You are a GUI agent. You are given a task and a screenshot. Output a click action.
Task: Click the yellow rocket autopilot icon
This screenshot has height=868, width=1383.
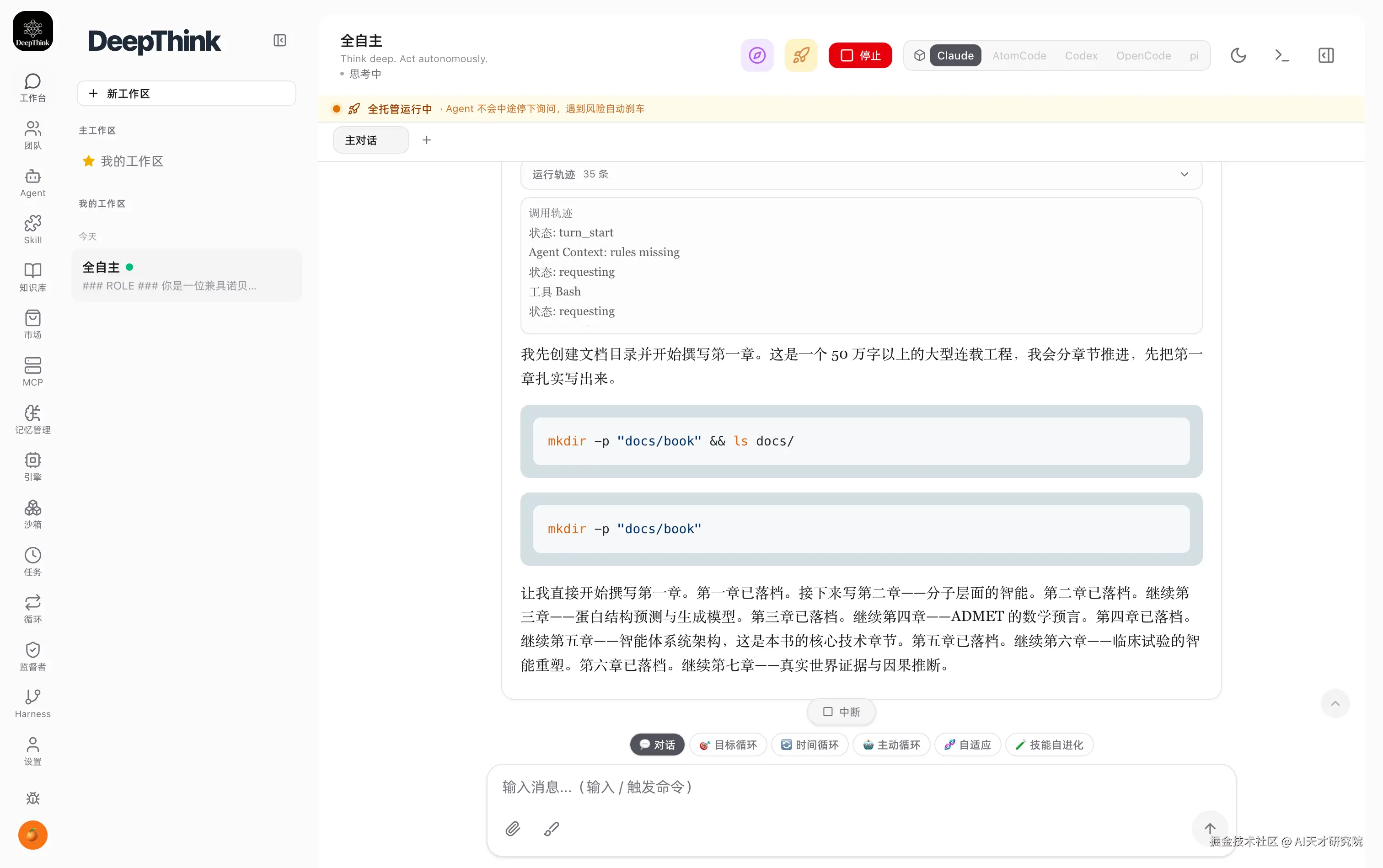click(801, 55)
